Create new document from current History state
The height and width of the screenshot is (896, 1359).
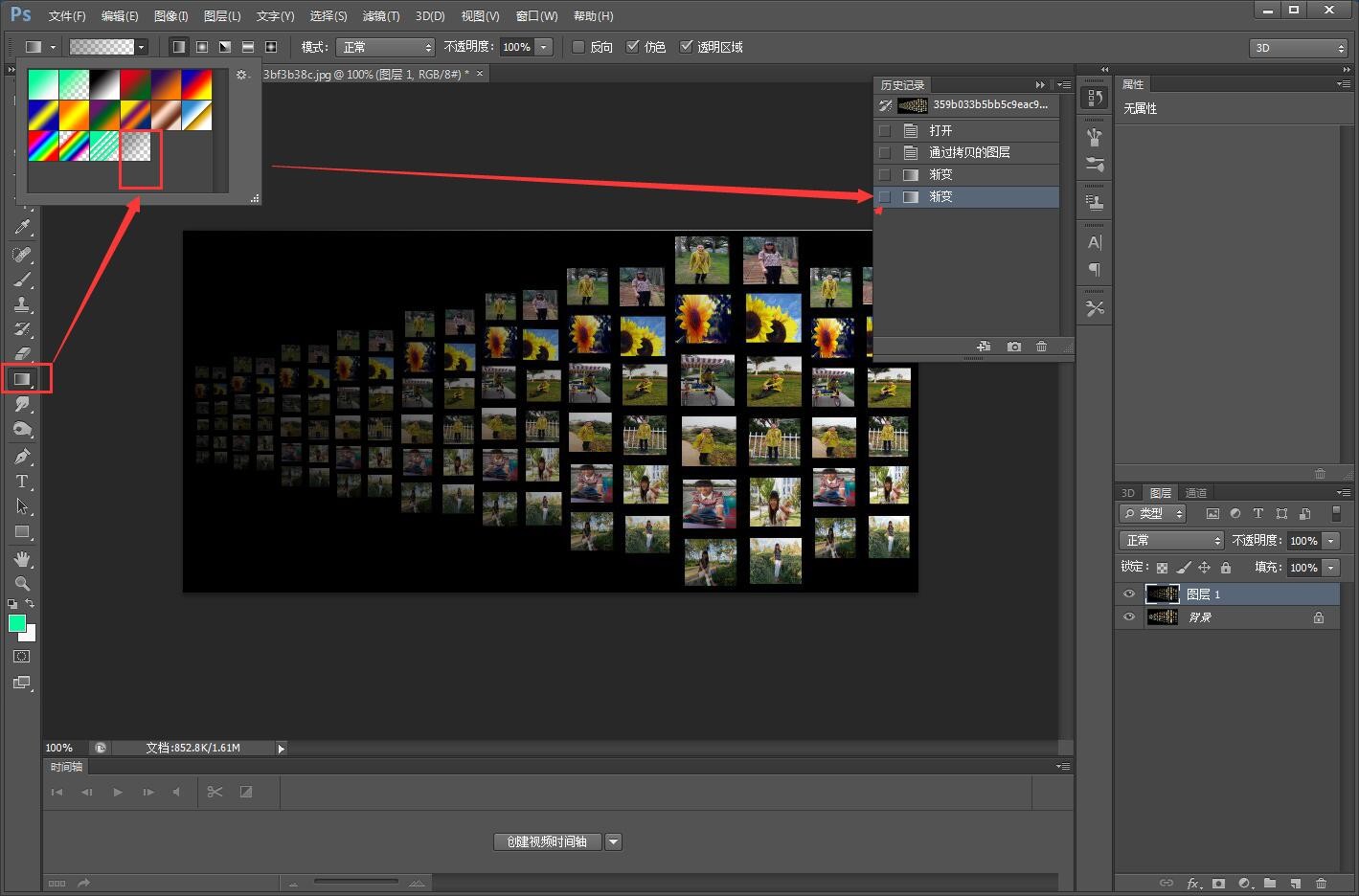point(984,347)
